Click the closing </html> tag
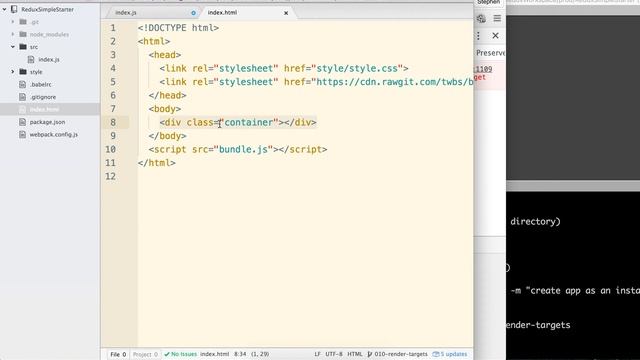 tap(157, 163)
